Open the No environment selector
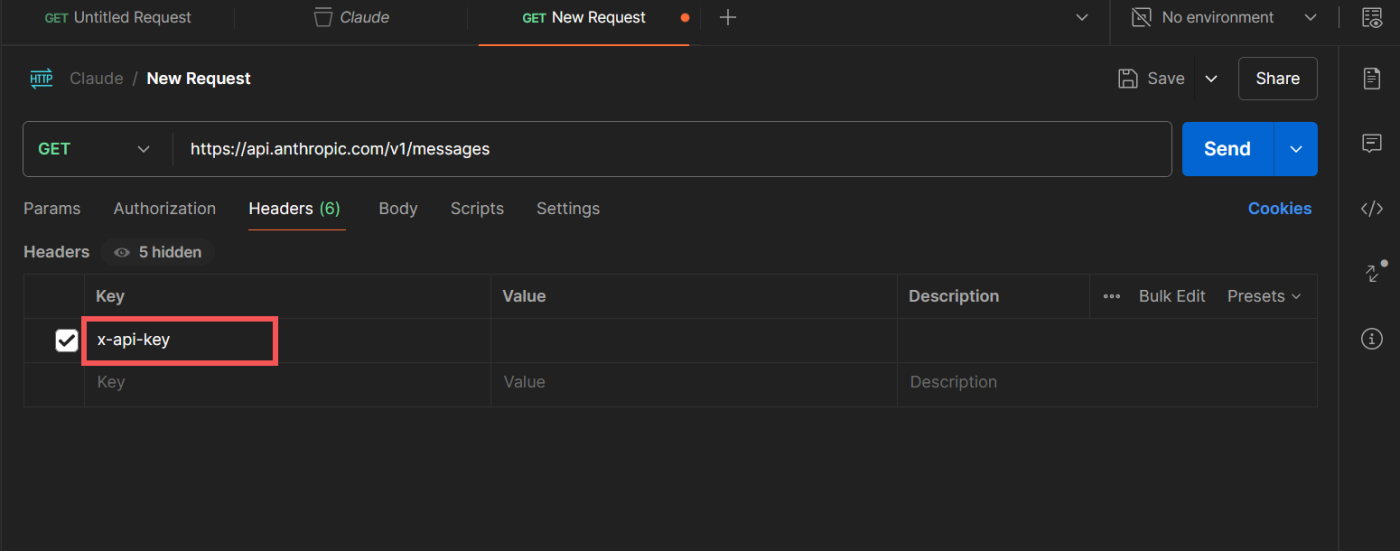 (x=1224, y=17)
